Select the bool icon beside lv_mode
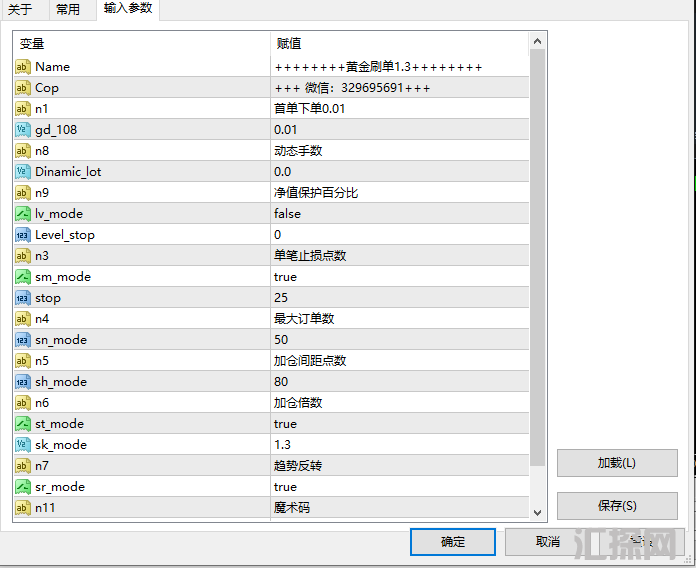This screenshot has height=568, width=696. (23, 214)
